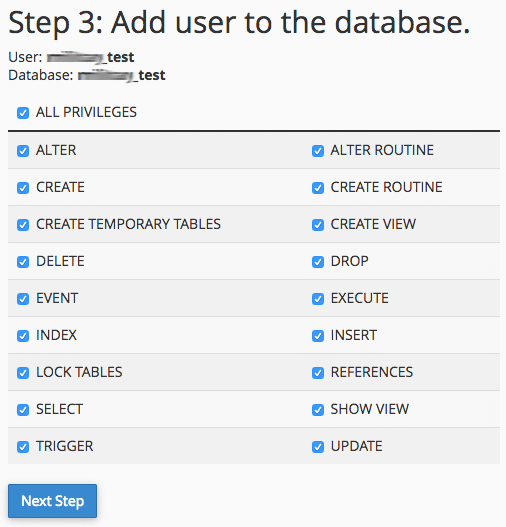Click the INSERT label text
This screenshot has width=506, height=527.
pos(353,335)
